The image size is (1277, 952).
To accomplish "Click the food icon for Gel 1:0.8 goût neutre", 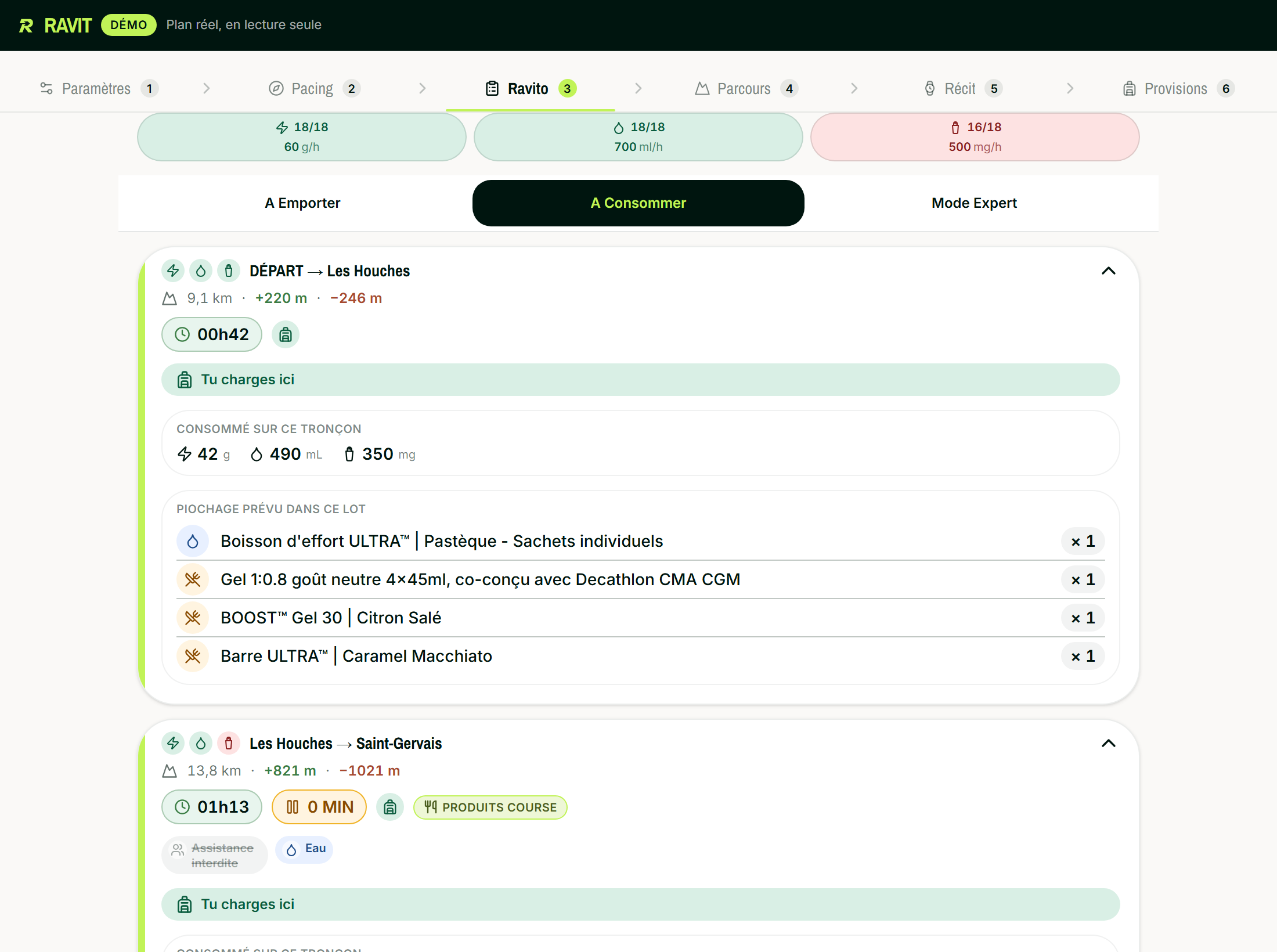I will (193, 580).
